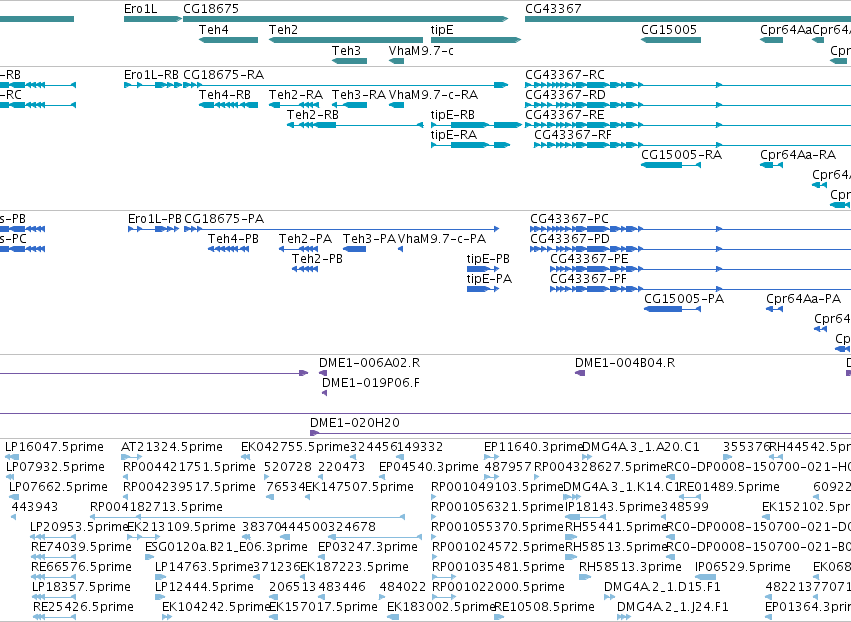Click the Teh3 gene feature

click(x=350, y=61)
